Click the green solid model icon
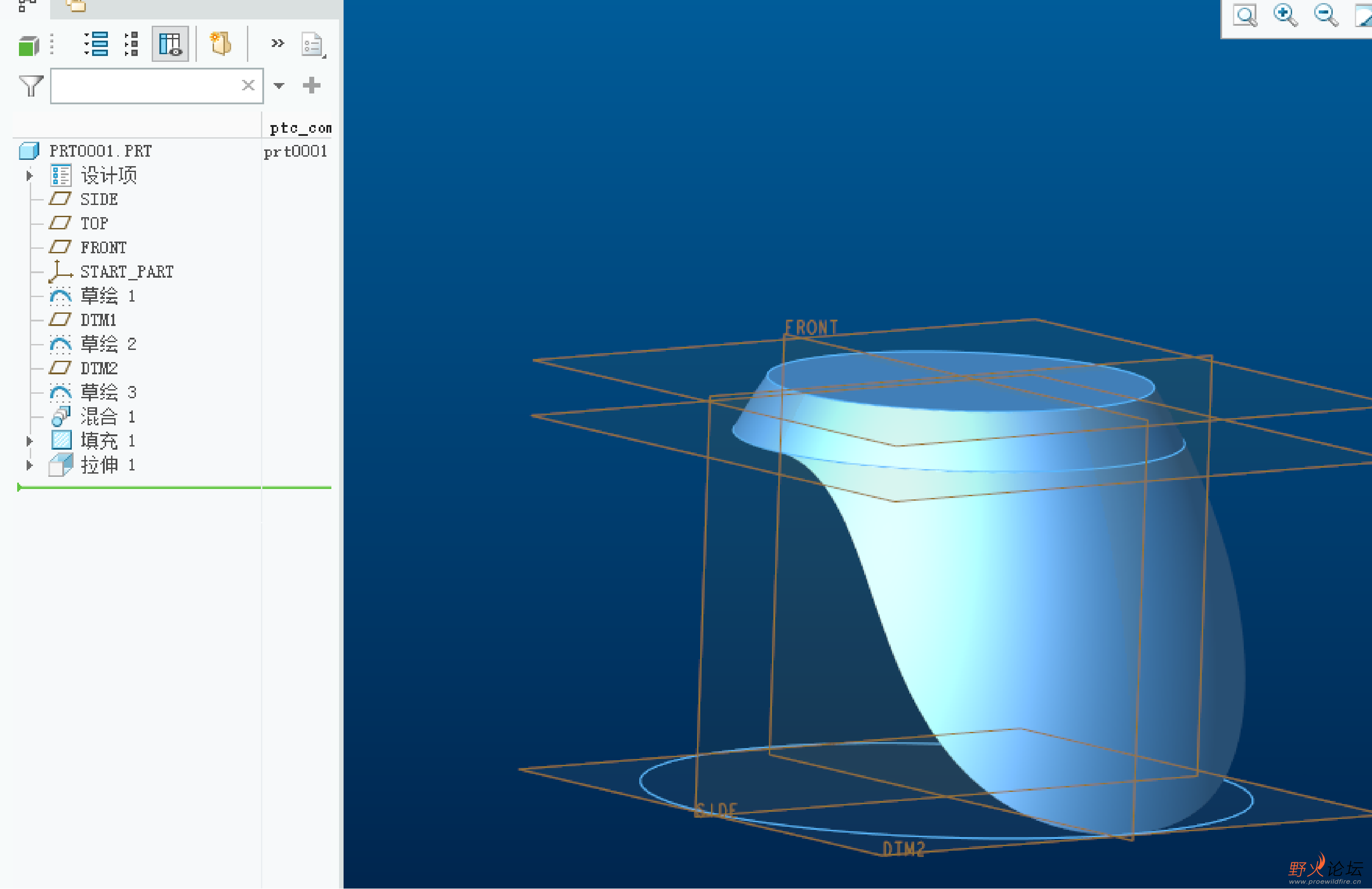The image size is (1372, 889). pyautogui.click(x=28, y=46)
